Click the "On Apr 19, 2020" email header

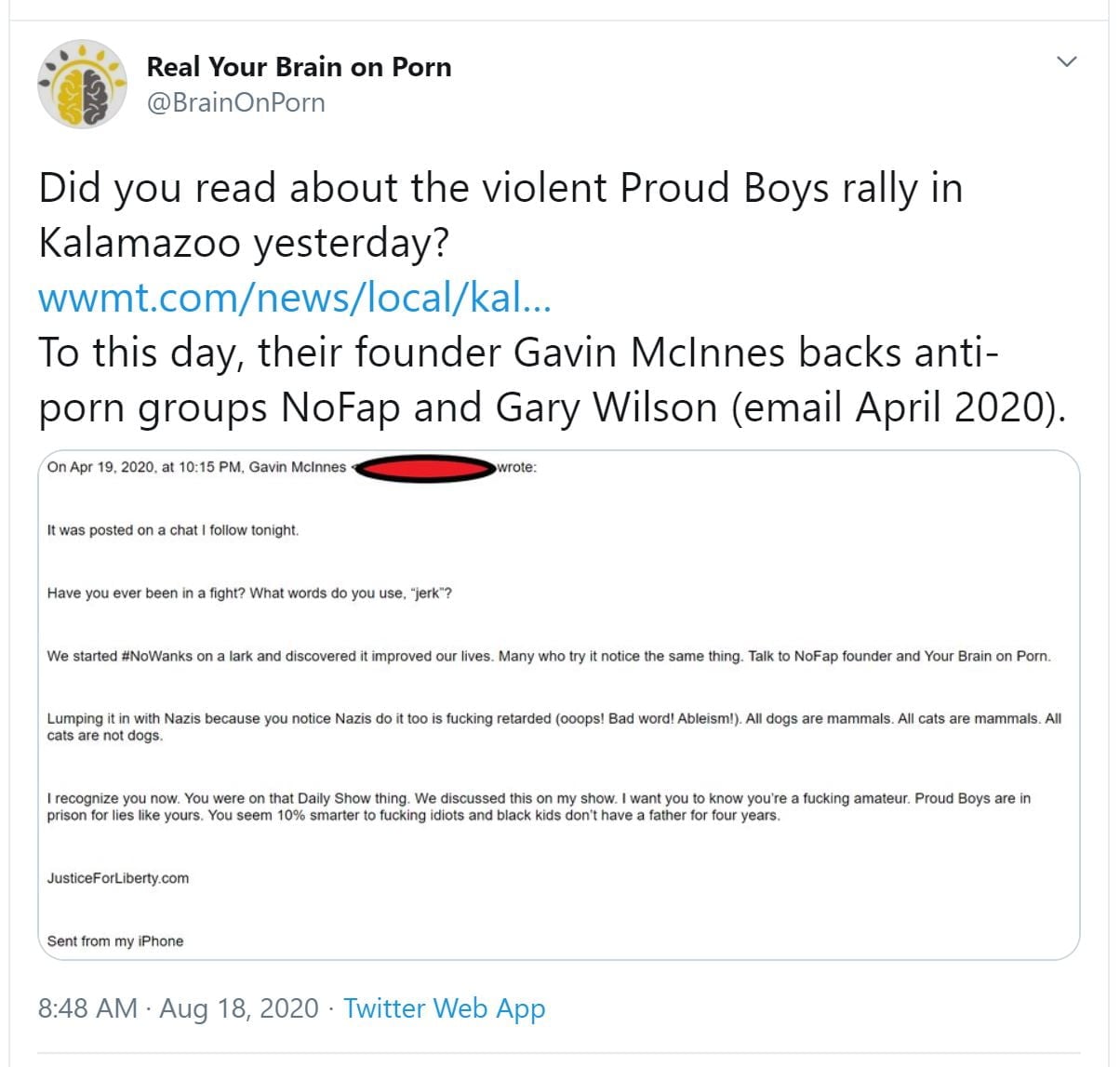point(196,467)
